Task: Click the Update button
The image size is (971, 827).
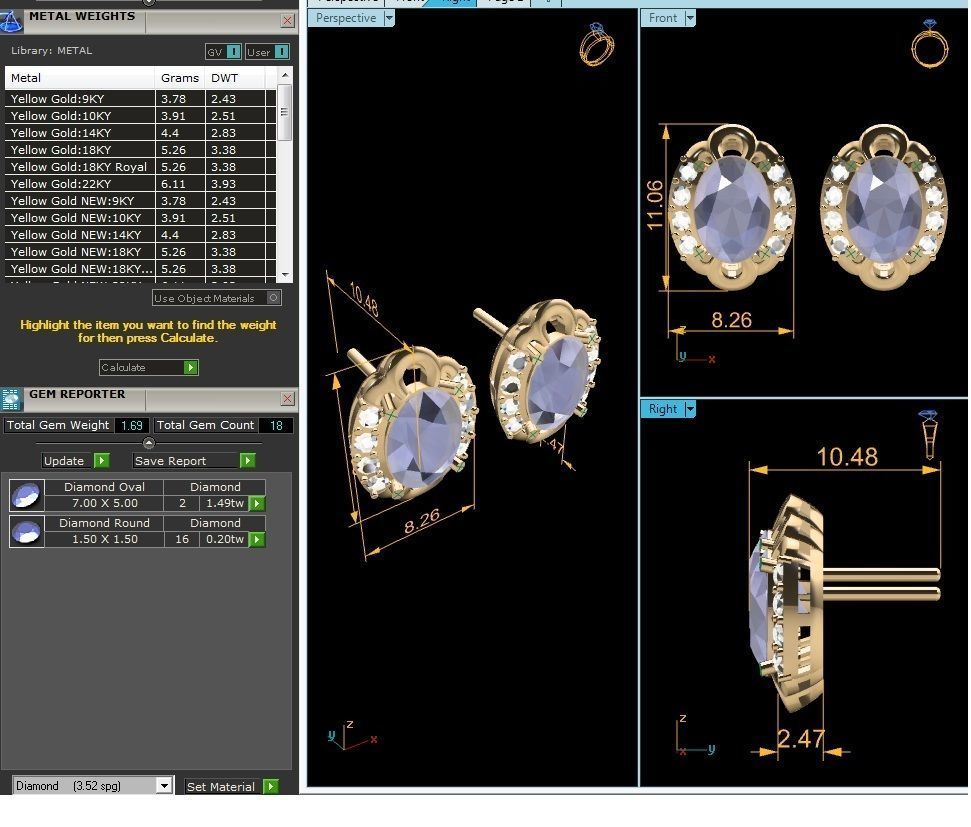Action: click(67, 461)
